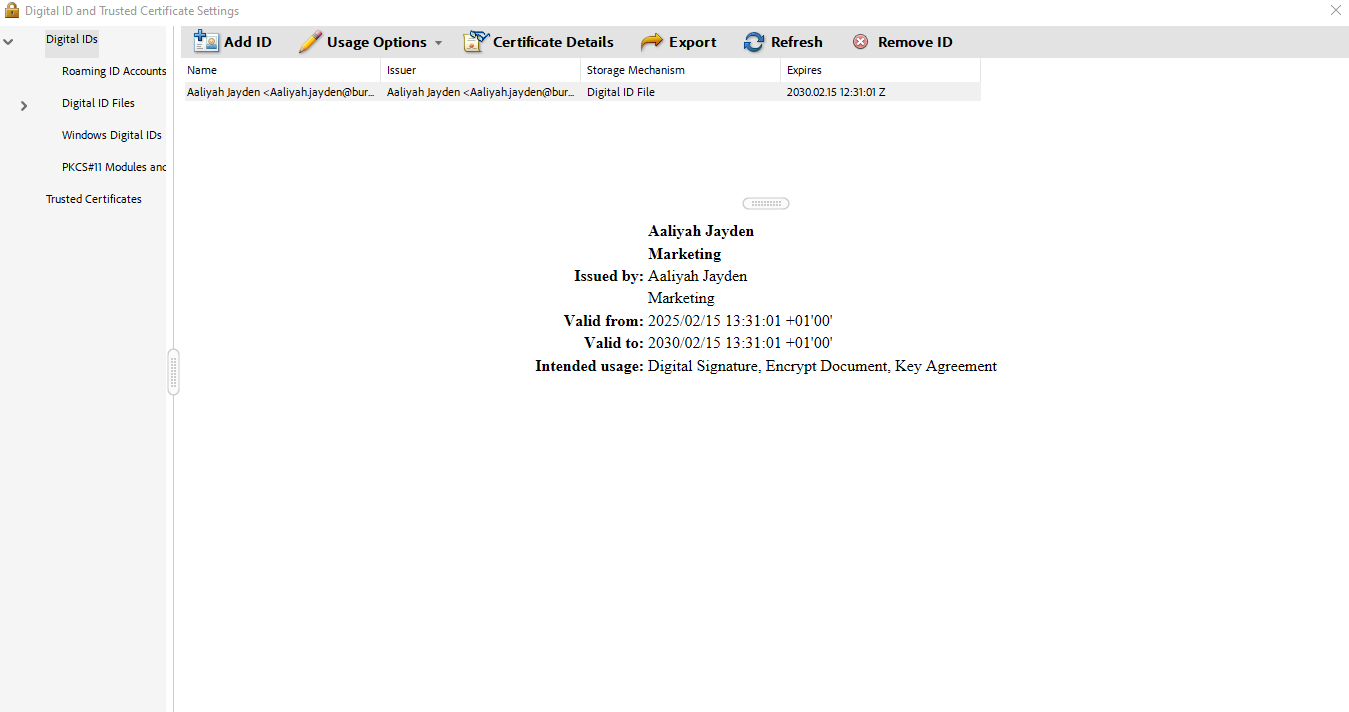Close the Digital ID settings window

click(1336, 10)
